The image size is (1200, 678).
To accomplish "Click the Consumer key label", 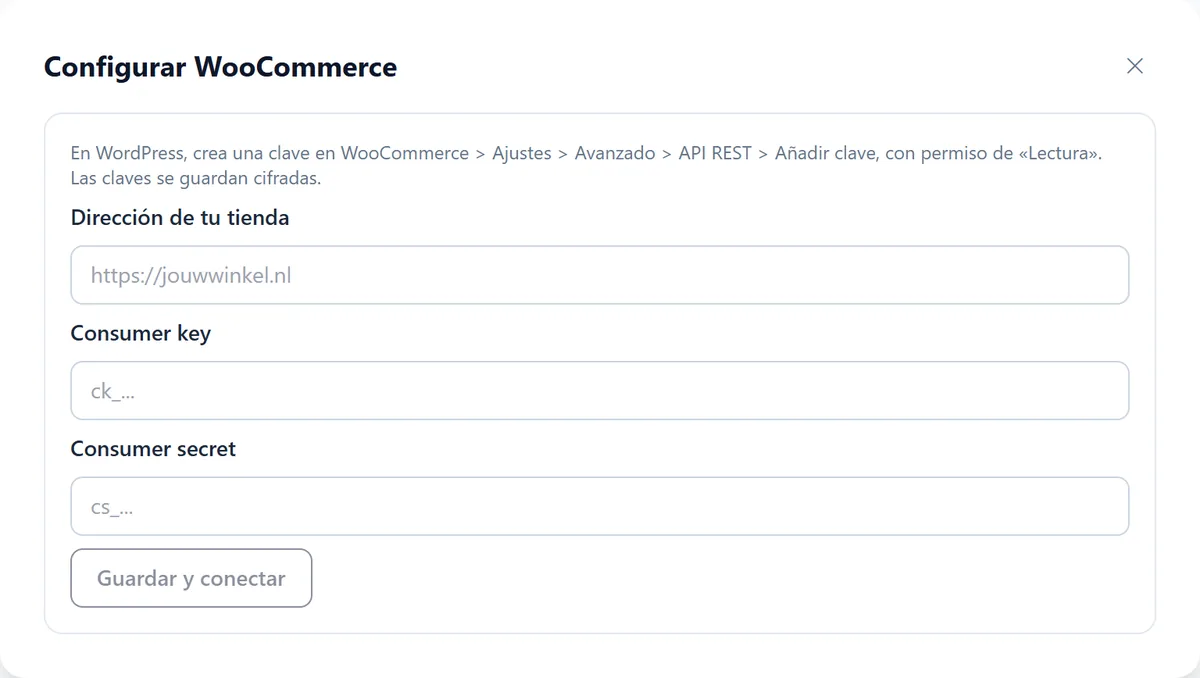I will click(x=141, y=333).
